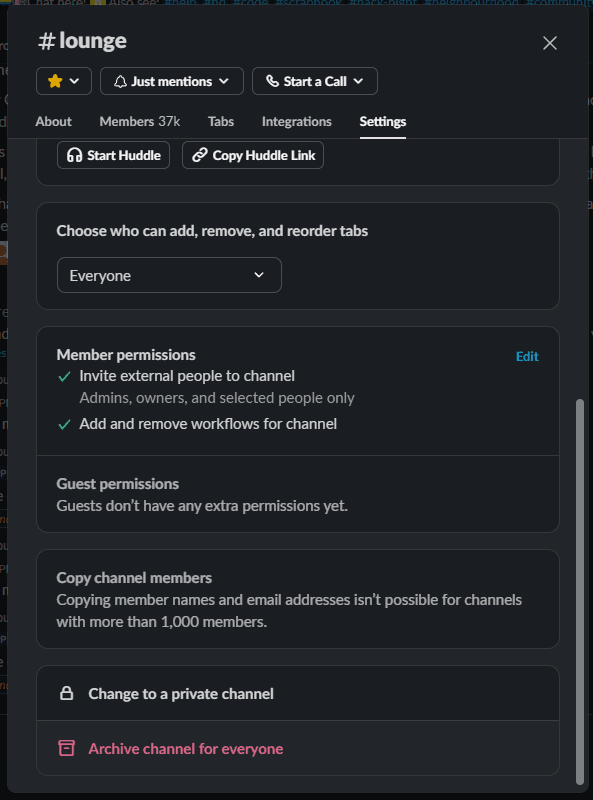Image resolution: width=593 pixels, height=800 pixels.
Task: Switch to the About tab
Action: [x=54, y=121]
